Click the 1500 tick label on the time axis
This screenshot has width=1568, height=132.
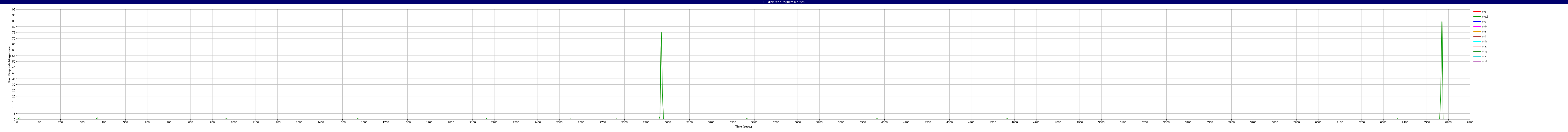pos(343,122)
